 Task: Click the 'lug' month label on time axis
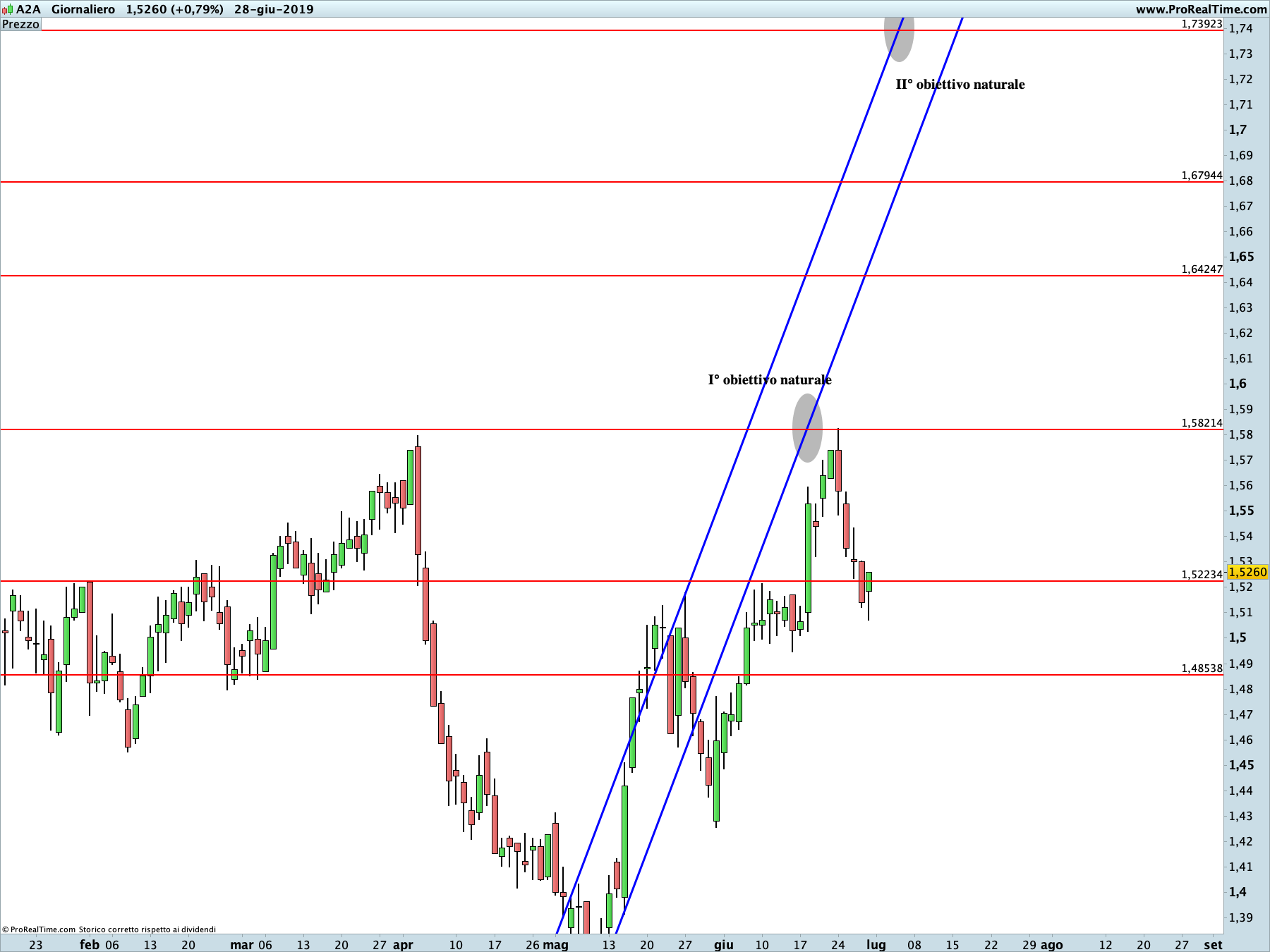click(x=876, y=944)
